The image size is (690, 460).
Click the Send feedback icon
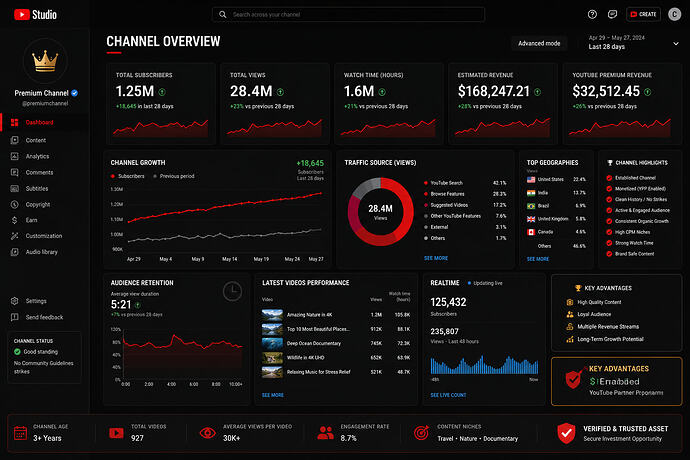(x=15, y=317)
